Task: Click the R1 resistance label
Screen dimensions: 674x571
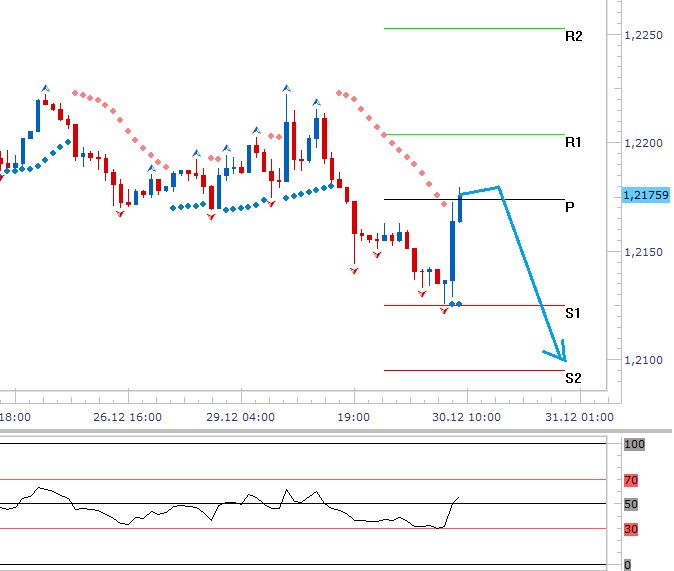Action: [573, 143]
